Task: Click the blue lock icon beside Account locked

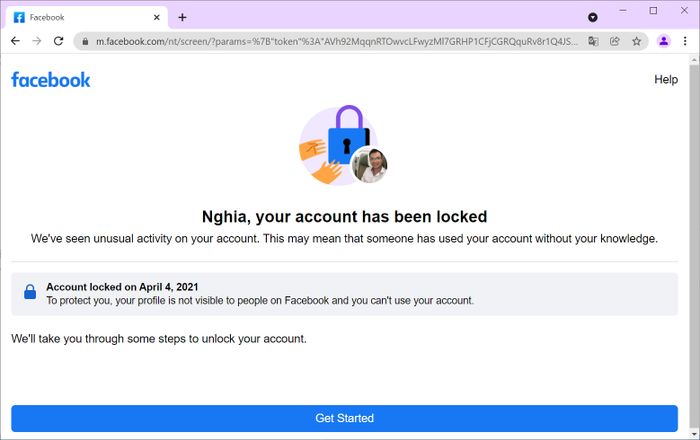Action: tap(30, 292)
